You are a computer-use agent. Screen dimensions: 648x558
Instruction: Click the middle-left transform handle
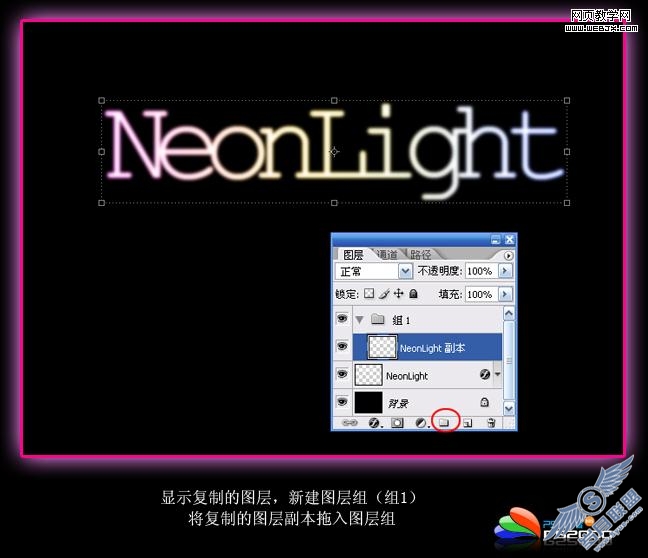[102, 152]
